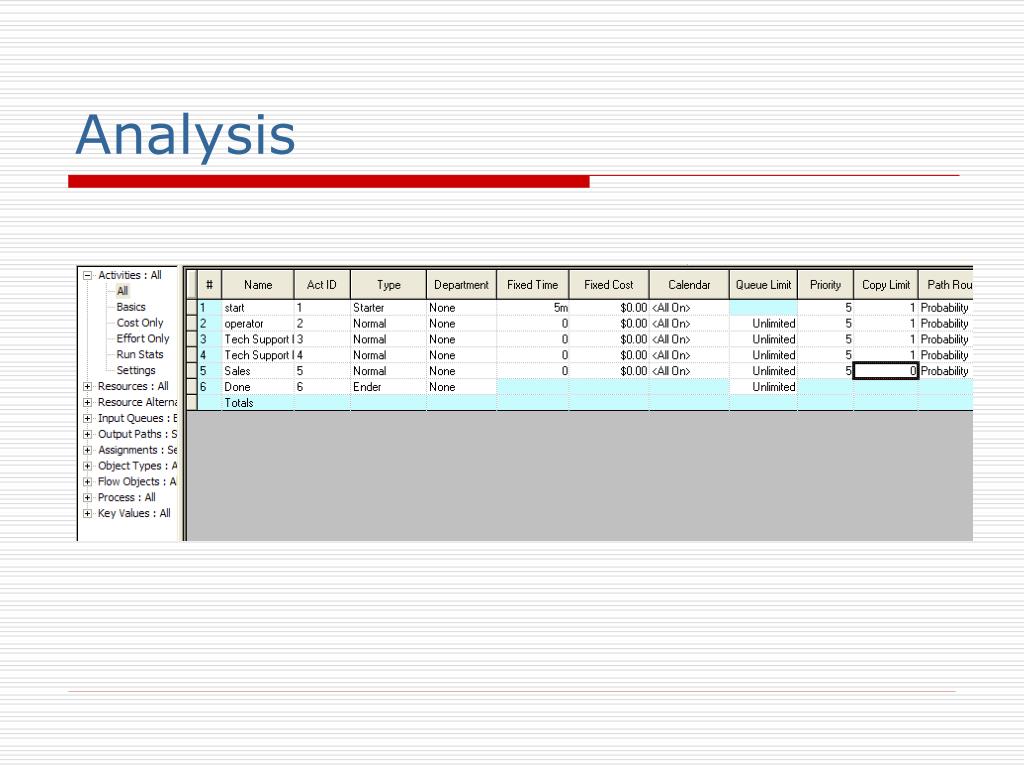Click the Act ID column header
The image size is (1024, 768).
coord(322,285)
